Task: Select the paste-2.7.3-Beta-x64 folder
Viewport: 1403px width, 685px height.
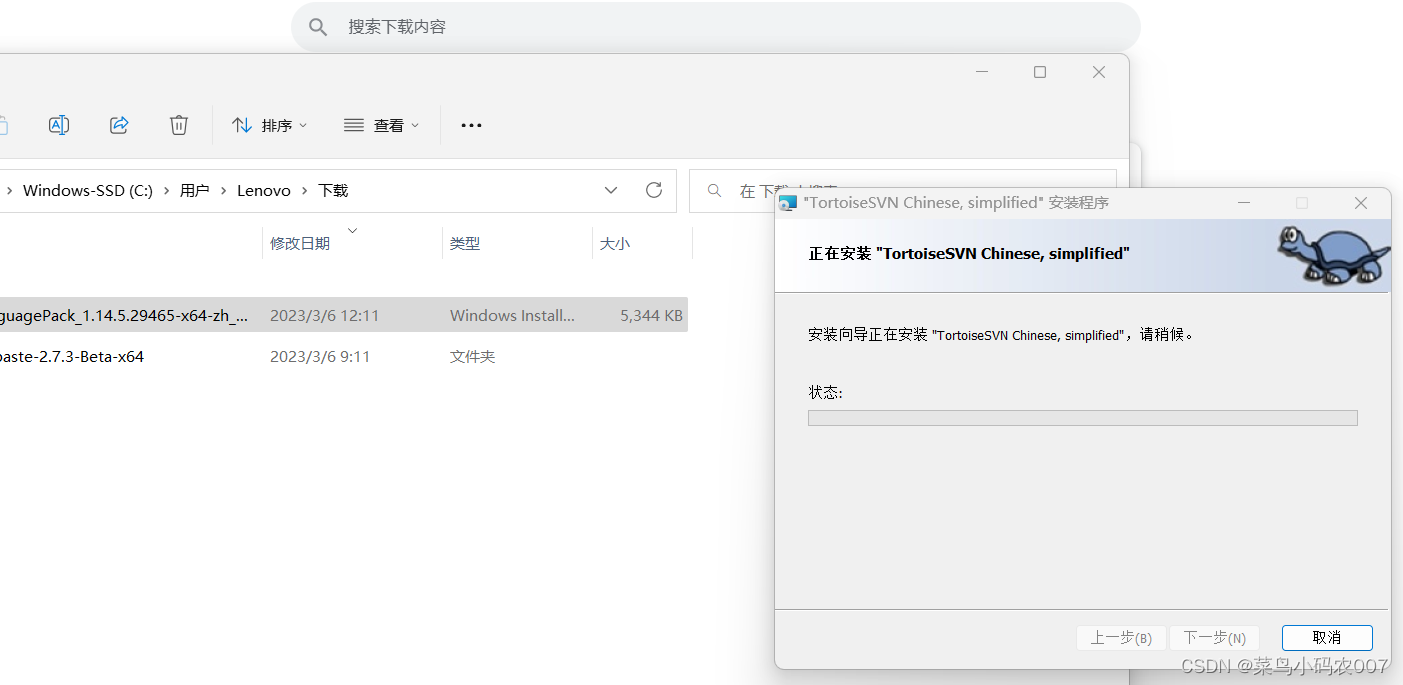Action: (x=72, y=356)
